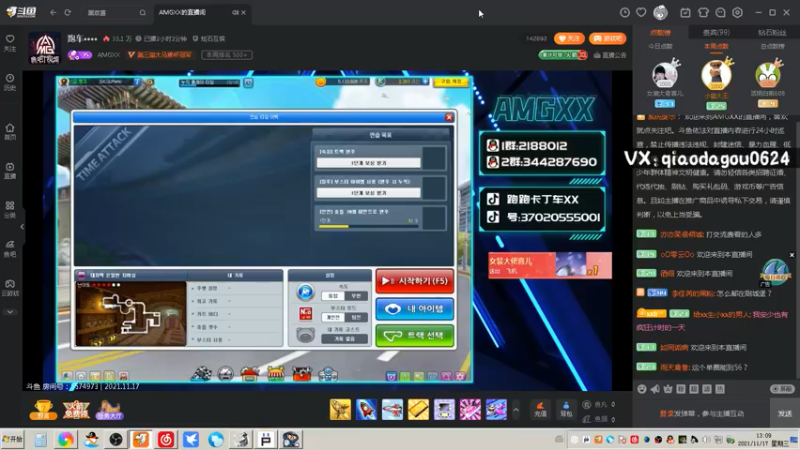Viewport: 800px width, 450px height.
Task: Click the orange 游戏吧 button
Action: pyautogui.click(x=607, y=38)
